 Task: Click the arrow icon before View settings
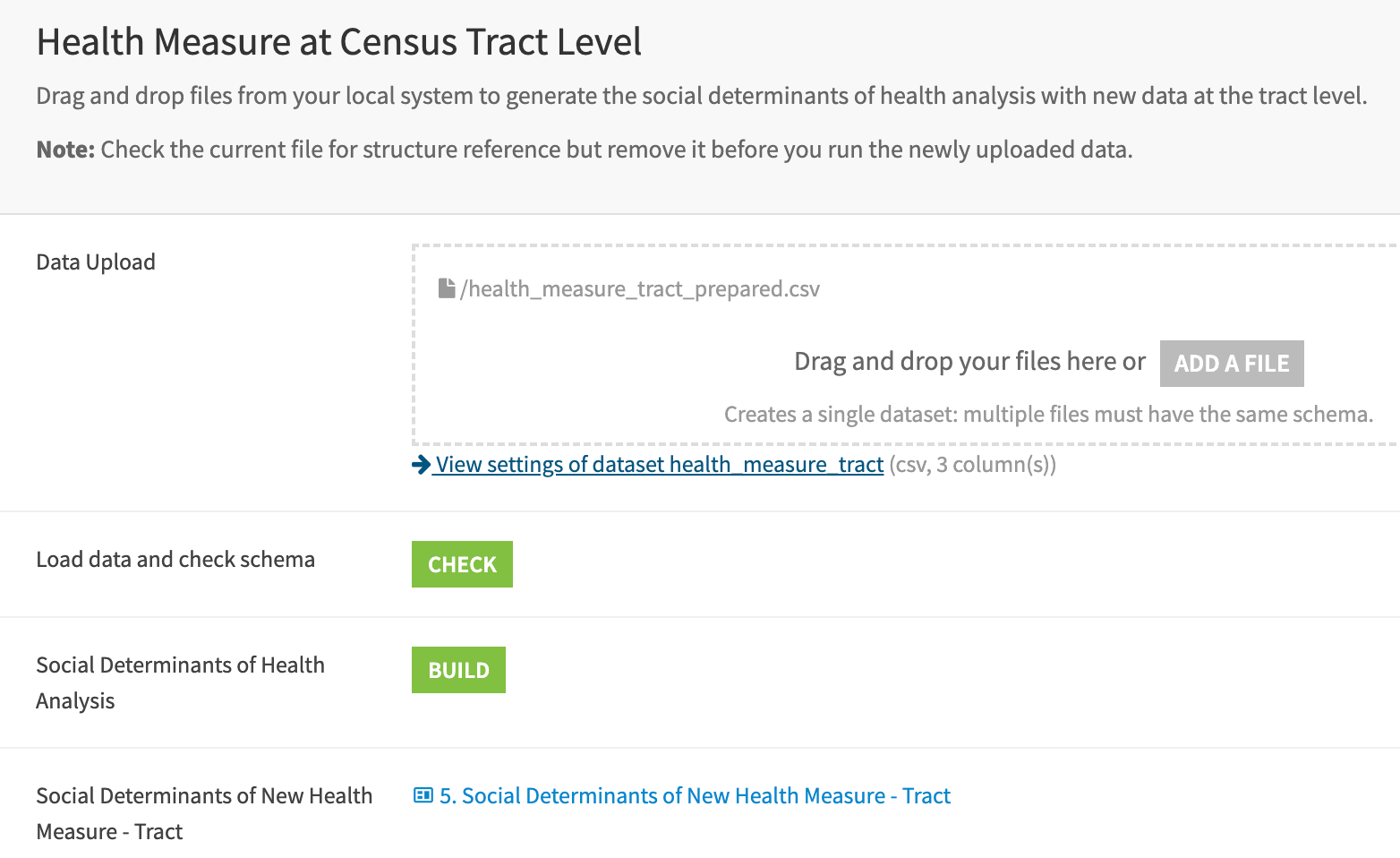(x=421, y=464)
